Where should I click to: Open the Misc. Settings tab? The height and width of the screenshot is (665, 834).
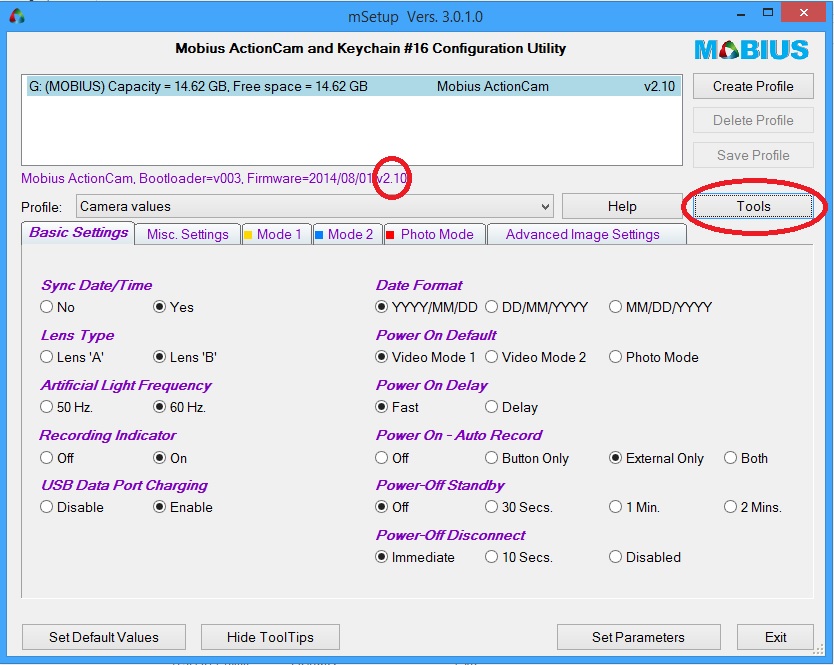[187, 234]
